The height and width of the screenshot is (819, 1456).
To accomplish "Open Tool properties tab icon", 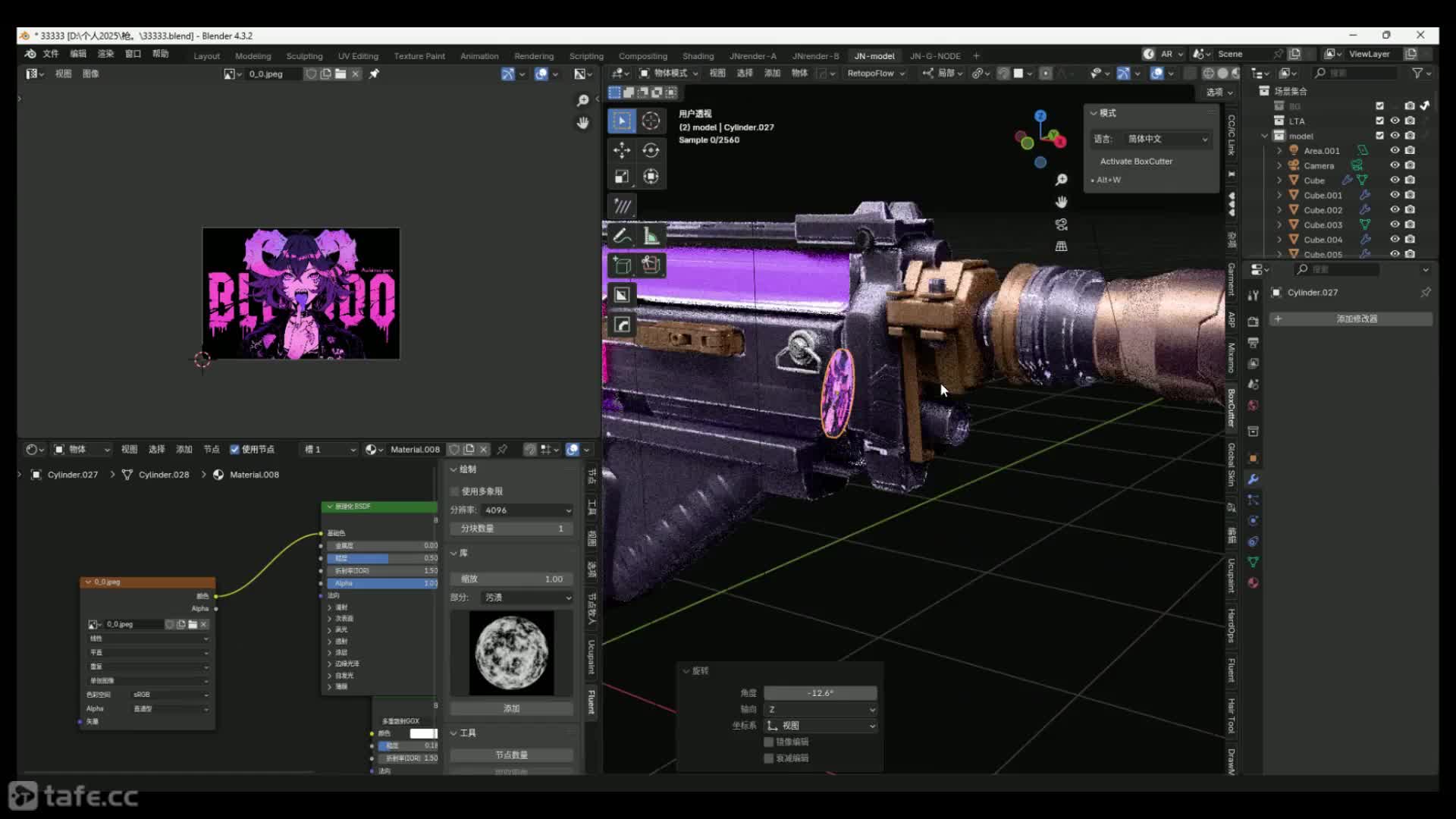I will pos(1254,295).
